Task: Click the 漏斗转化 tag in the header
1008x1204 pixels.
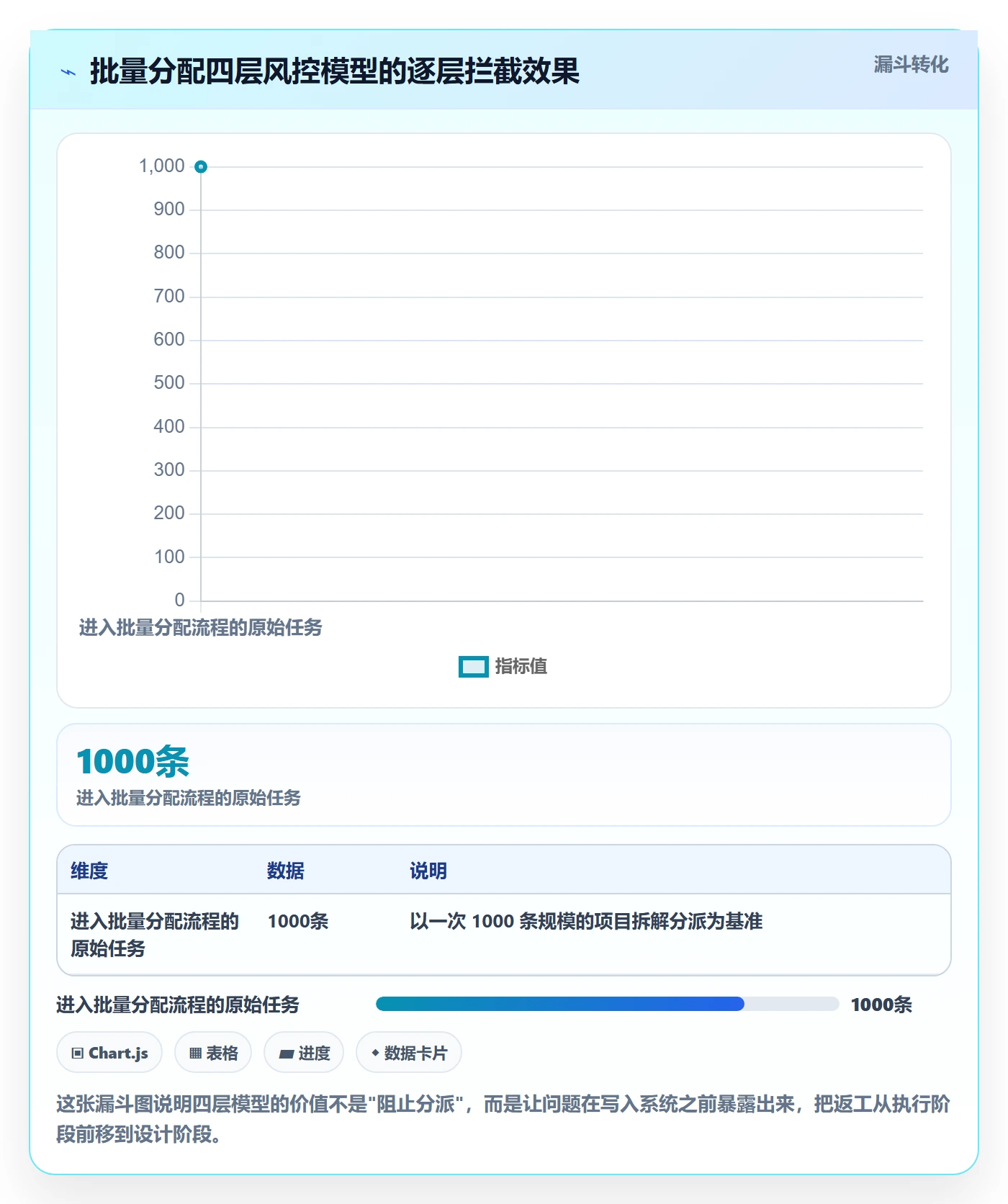Action: [x=911, y=65]
